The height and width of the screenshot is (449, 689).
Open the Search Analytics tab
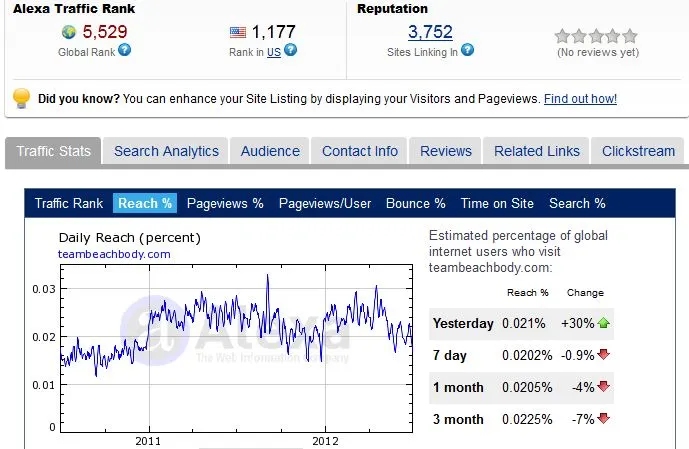tap(166, 151)
